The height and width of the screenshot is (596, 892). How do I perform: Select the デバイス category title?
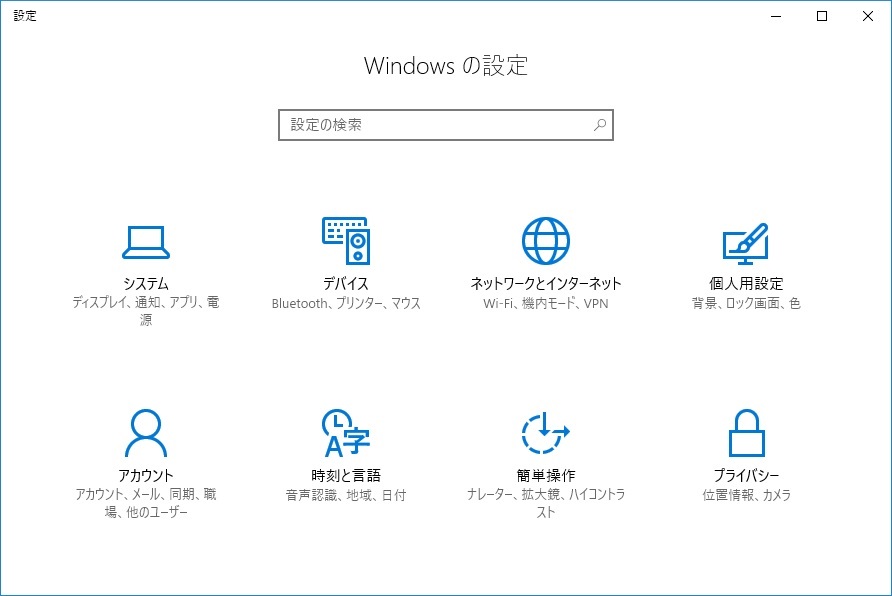[x=346, y=283]
